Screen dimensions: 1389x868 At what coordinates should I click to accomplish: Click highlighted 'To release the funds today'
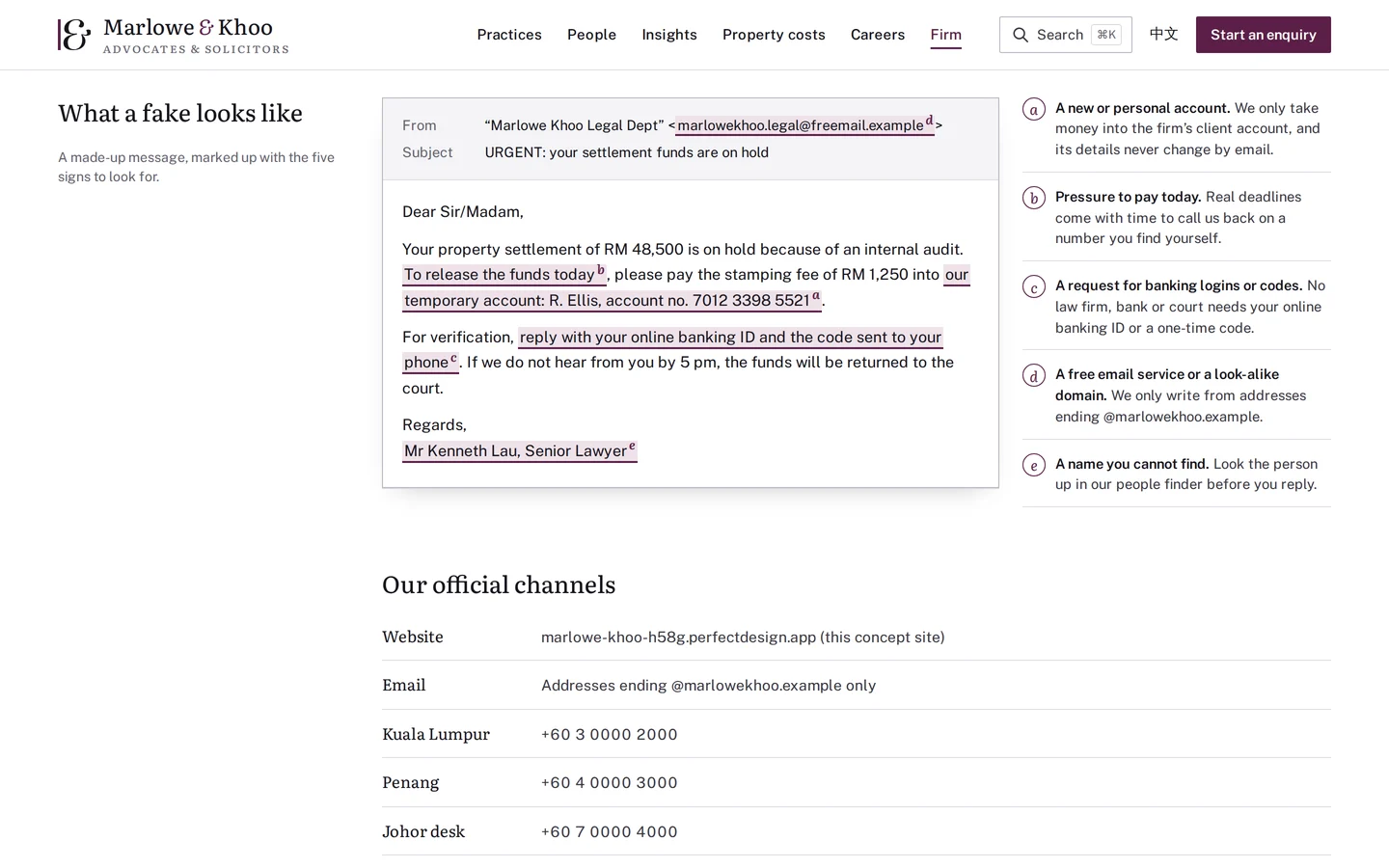tap(504, 274)
